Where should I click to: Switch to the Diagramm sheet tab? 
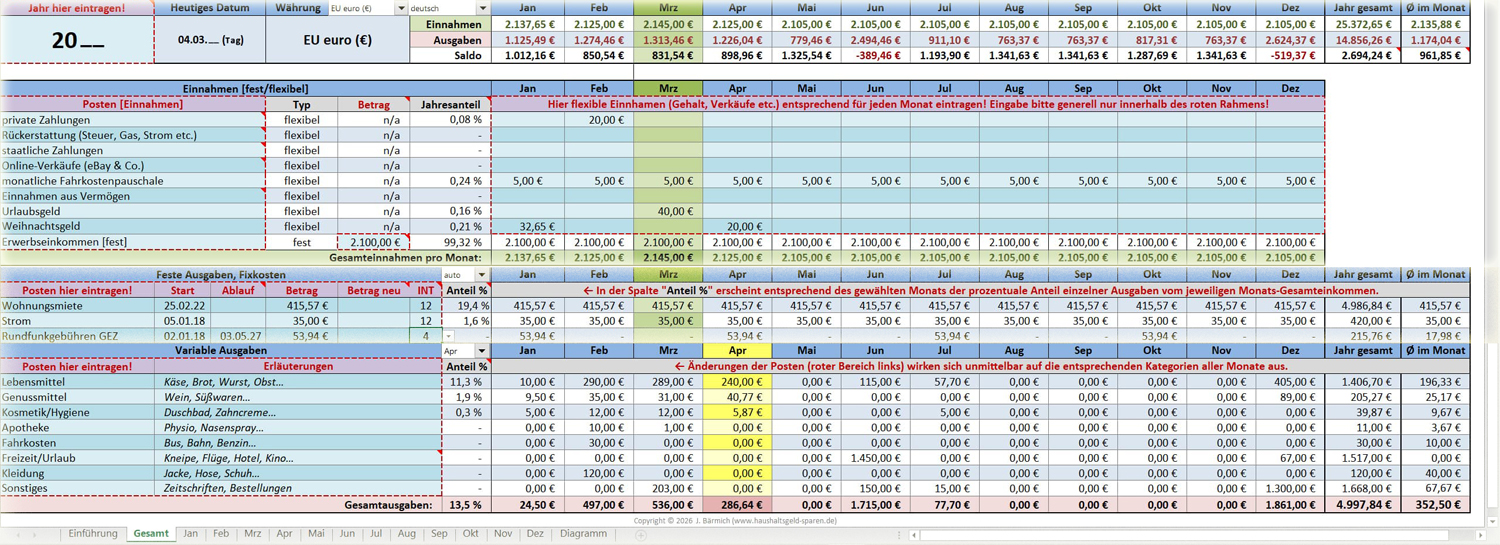point(583,534)
